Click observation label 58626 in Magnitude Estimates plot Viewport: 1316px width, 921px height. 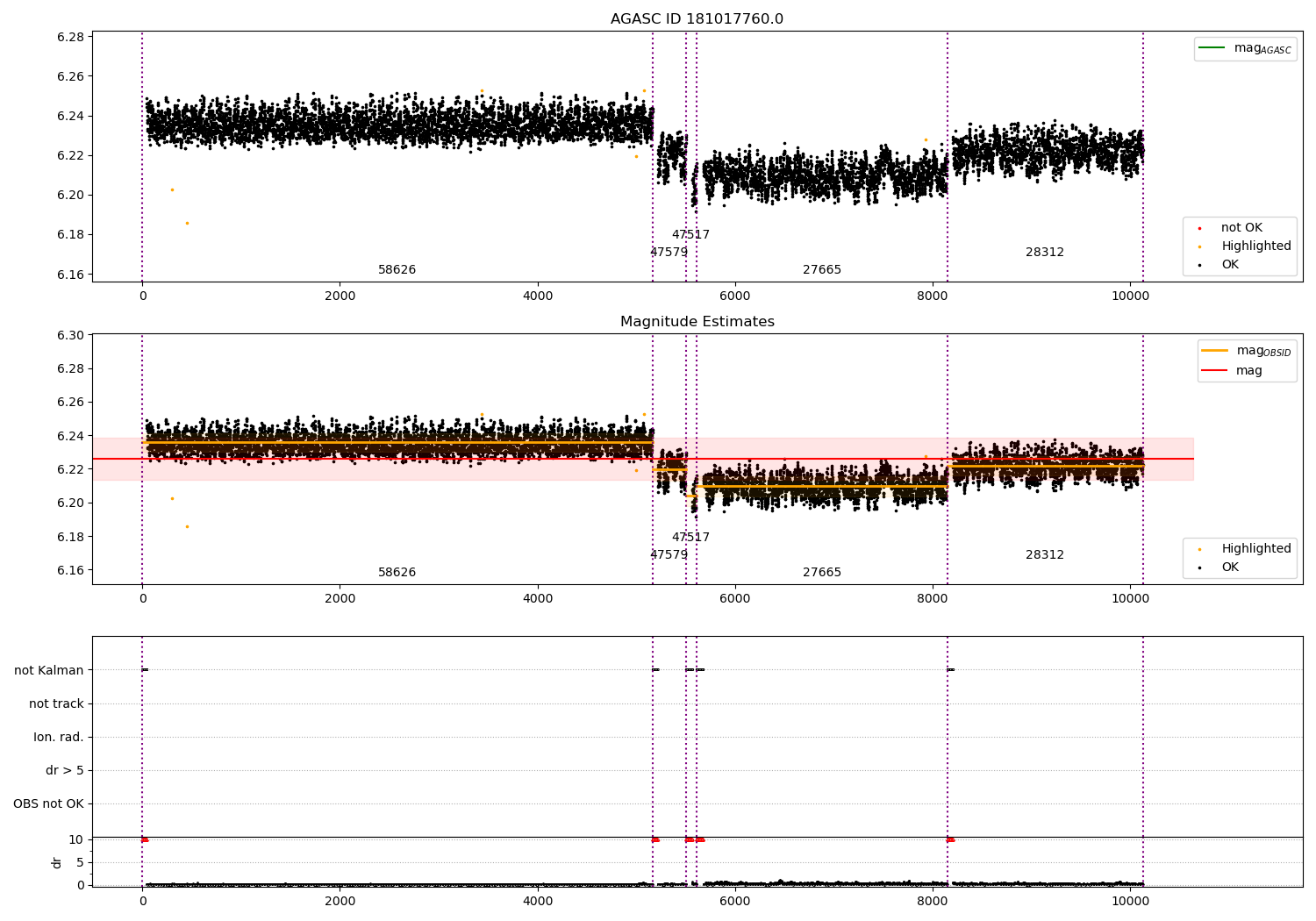397,573
